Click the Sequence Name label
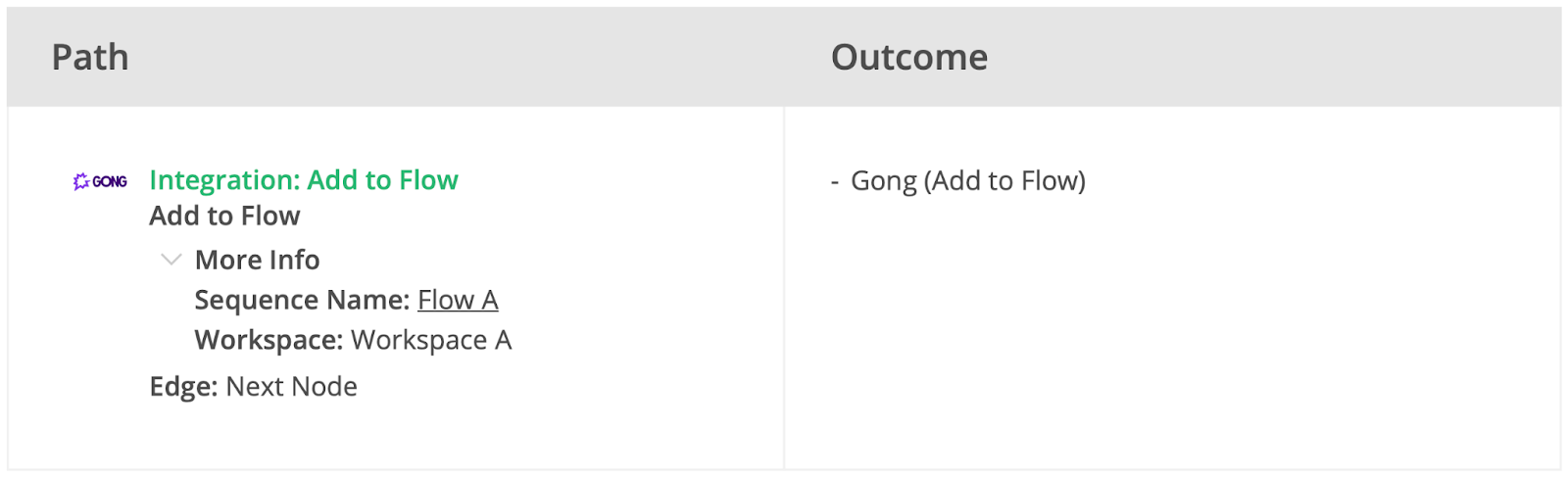The width and height of the screenshot is (1568, 478). click(302, 300)
